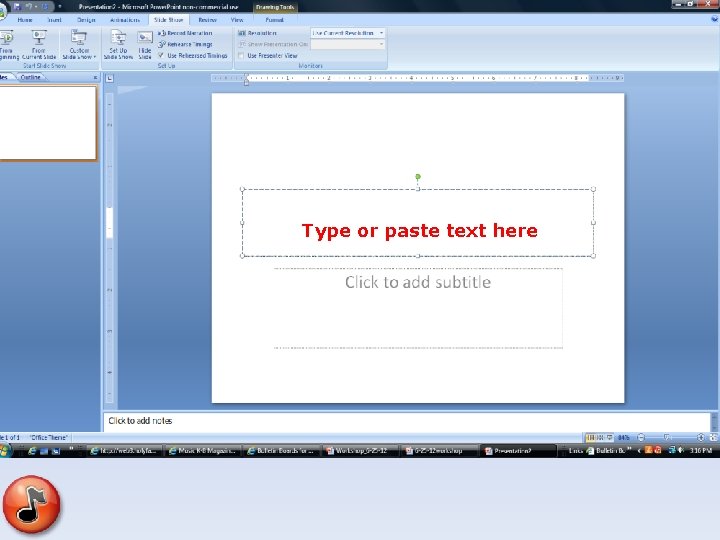Click Redo in Quick Access Toolbar
The image size is (720, 540).
(x=45, y=6)
